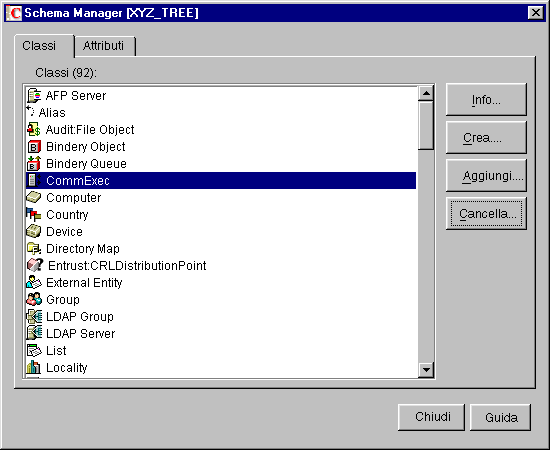Click the Alias class icon
This screenshot has height=450, width=550.
31,112
